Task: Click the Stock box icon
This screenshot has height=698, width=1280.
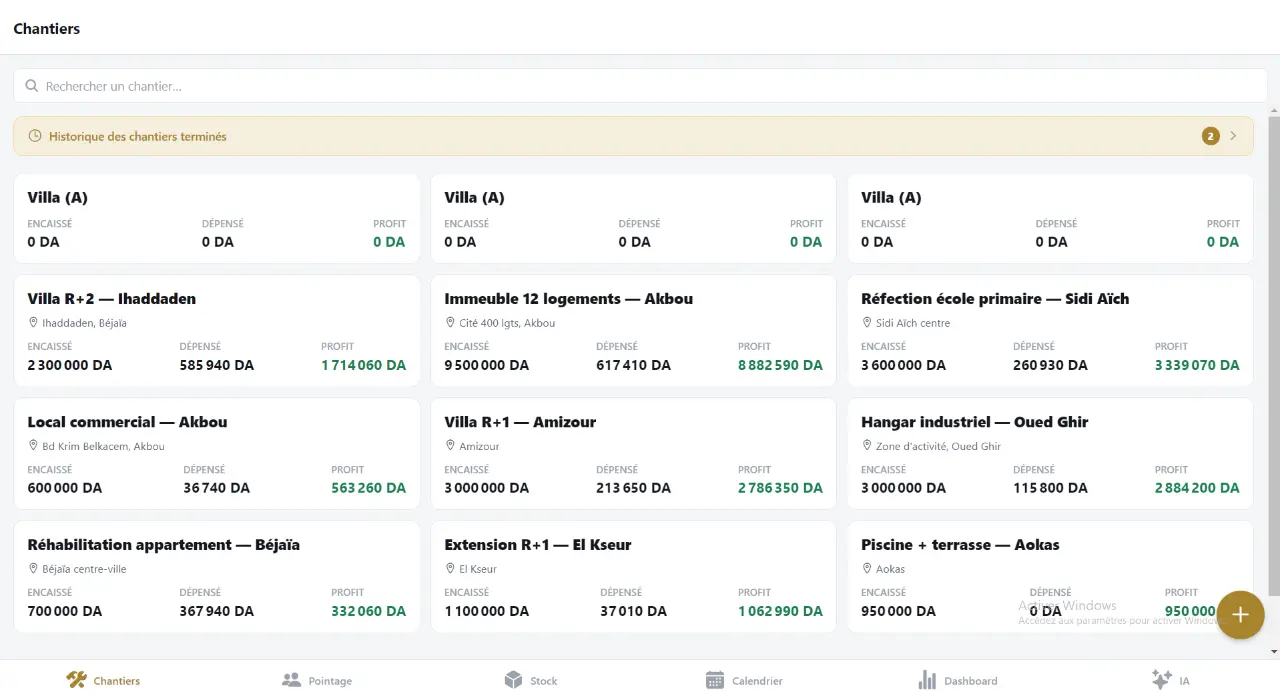Action: (x=513, y=680)
